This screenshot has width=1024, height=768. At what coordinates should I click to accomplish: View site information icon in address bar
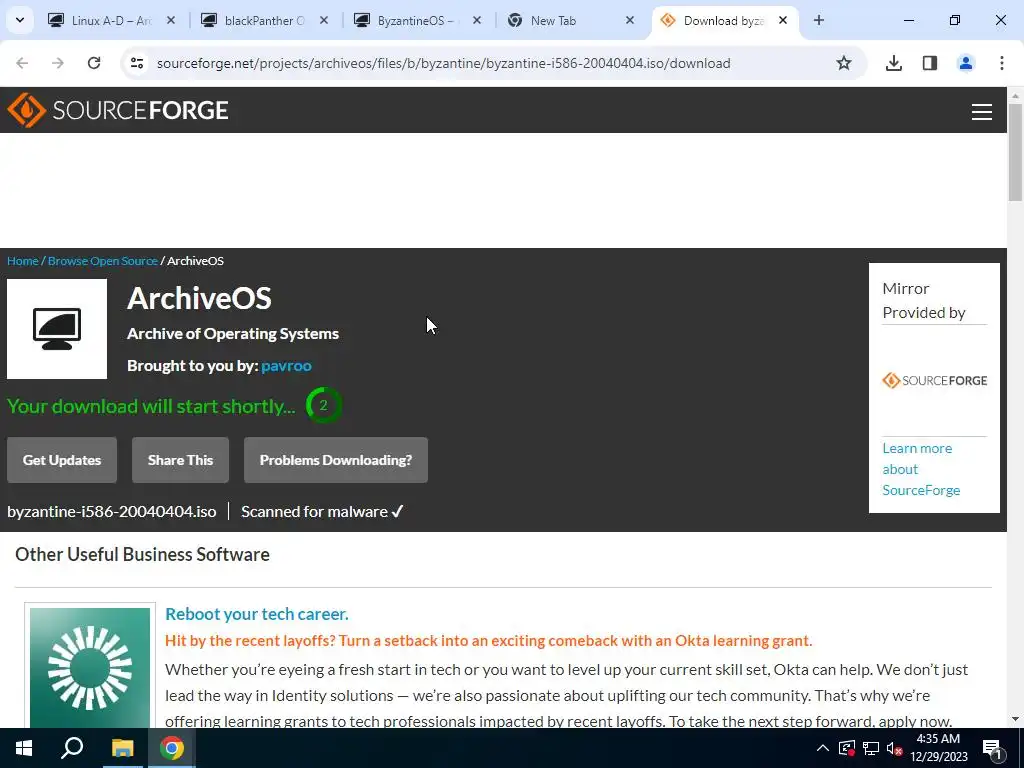137,63
